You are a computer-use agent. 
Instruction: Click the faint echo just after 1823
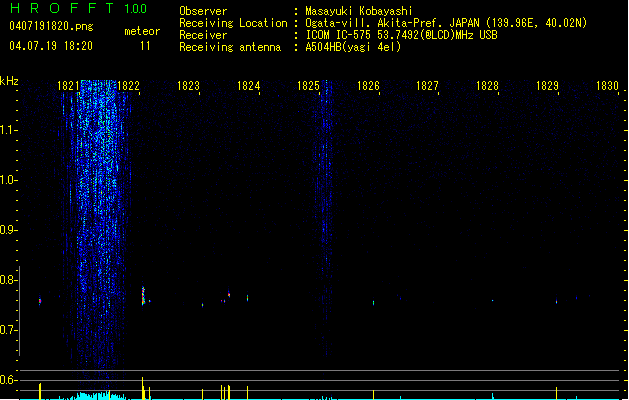203,305
